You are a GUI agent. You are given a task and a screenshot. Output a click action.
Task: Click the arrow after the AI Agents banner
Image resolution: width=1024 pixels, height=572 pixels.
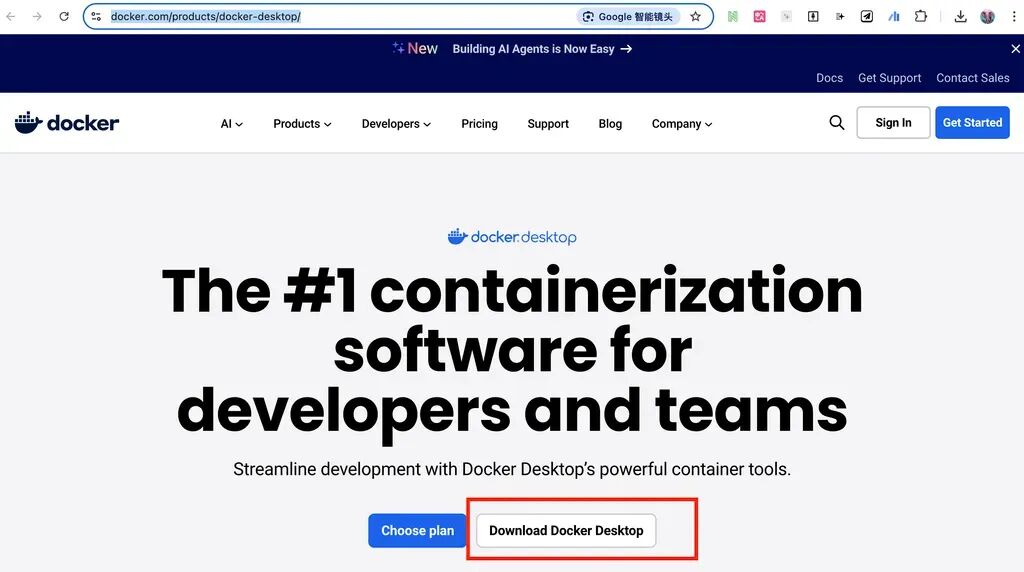[x=626, y=49]
